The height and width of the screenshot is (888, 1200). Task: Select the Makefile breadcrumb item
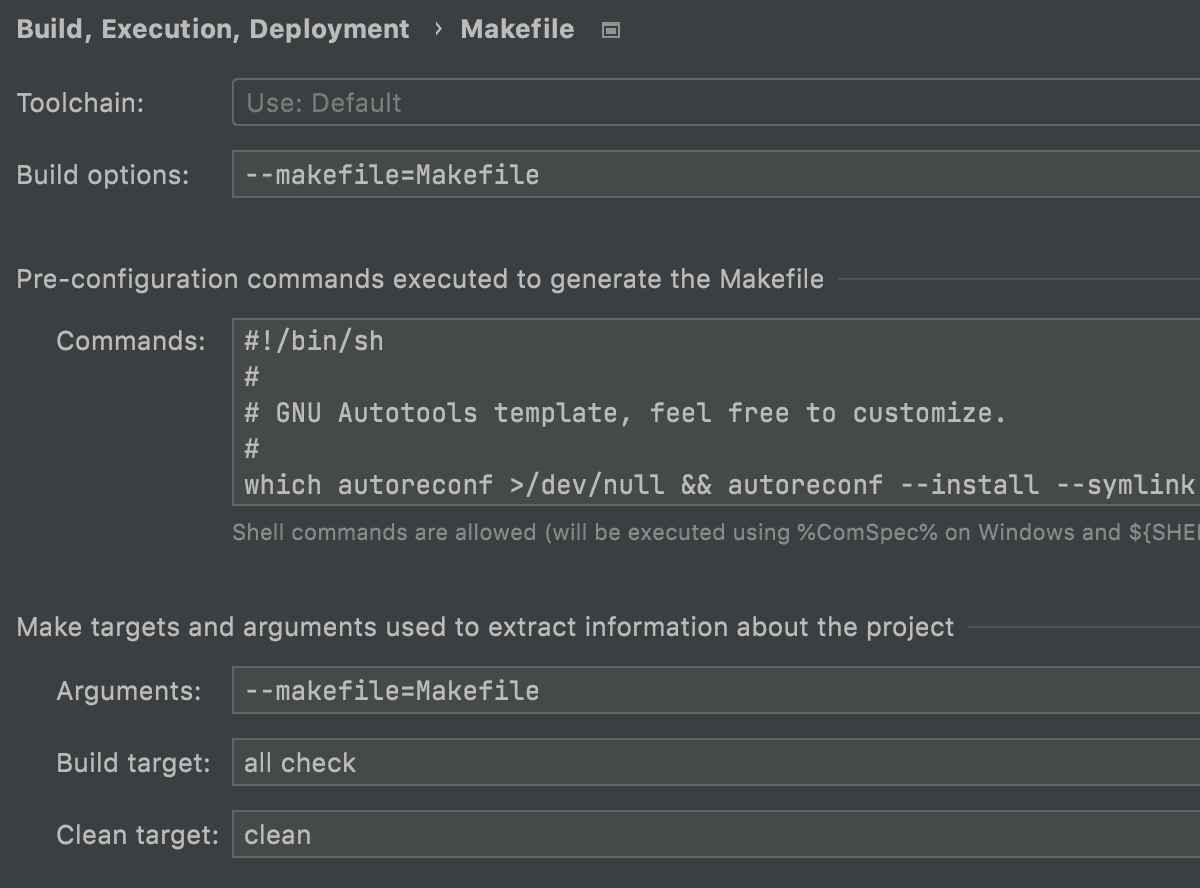click(x=517, y=29)
